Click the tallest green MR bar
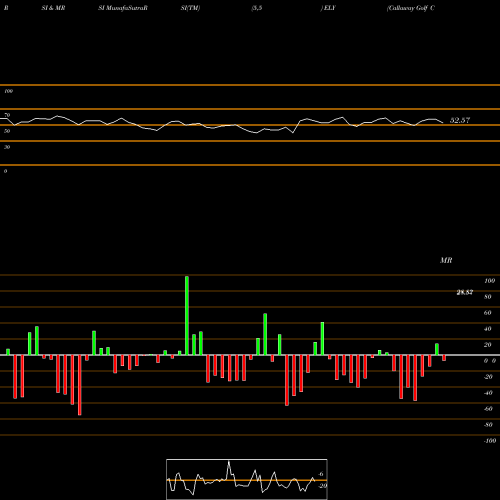 tap(187, 316)
